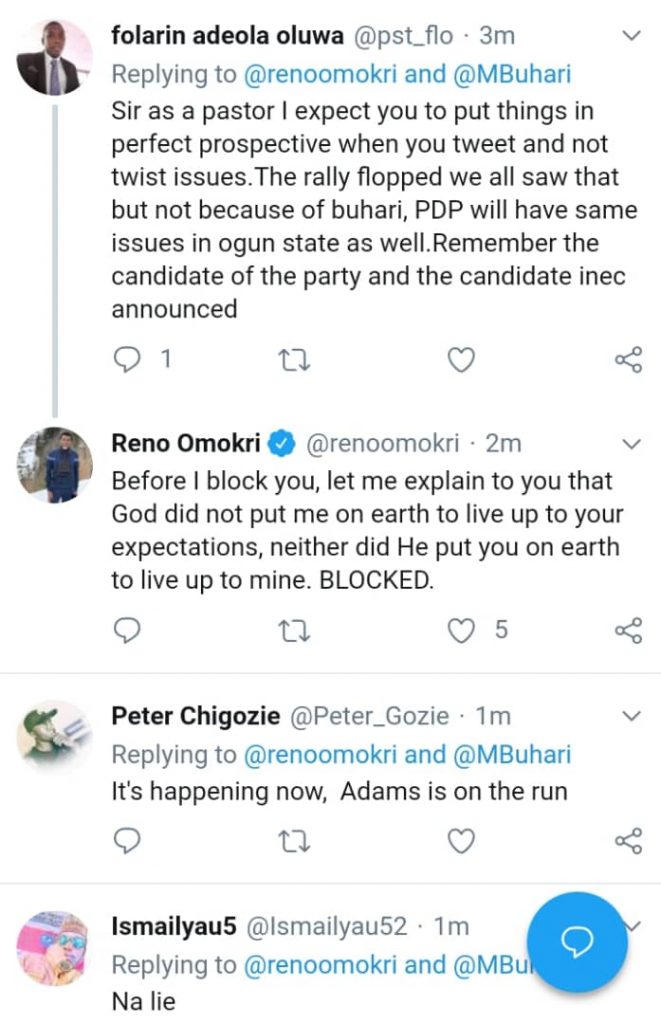Like Peter Chigozie's tweet
The width and height of the screenshot is (661, 1024).
(460, 842)
